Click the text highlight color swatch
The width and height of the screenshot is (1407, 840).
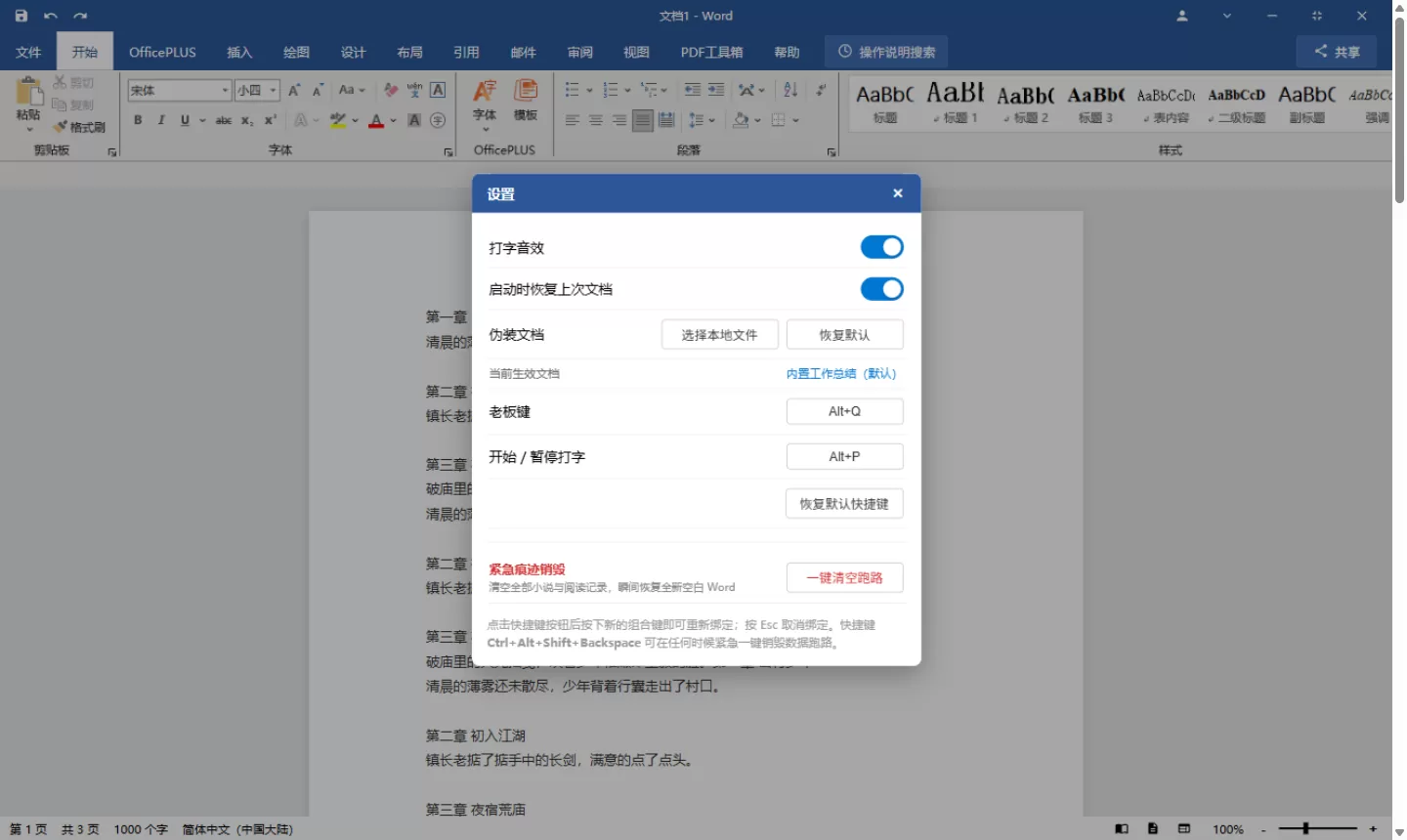tap(338, 120)
